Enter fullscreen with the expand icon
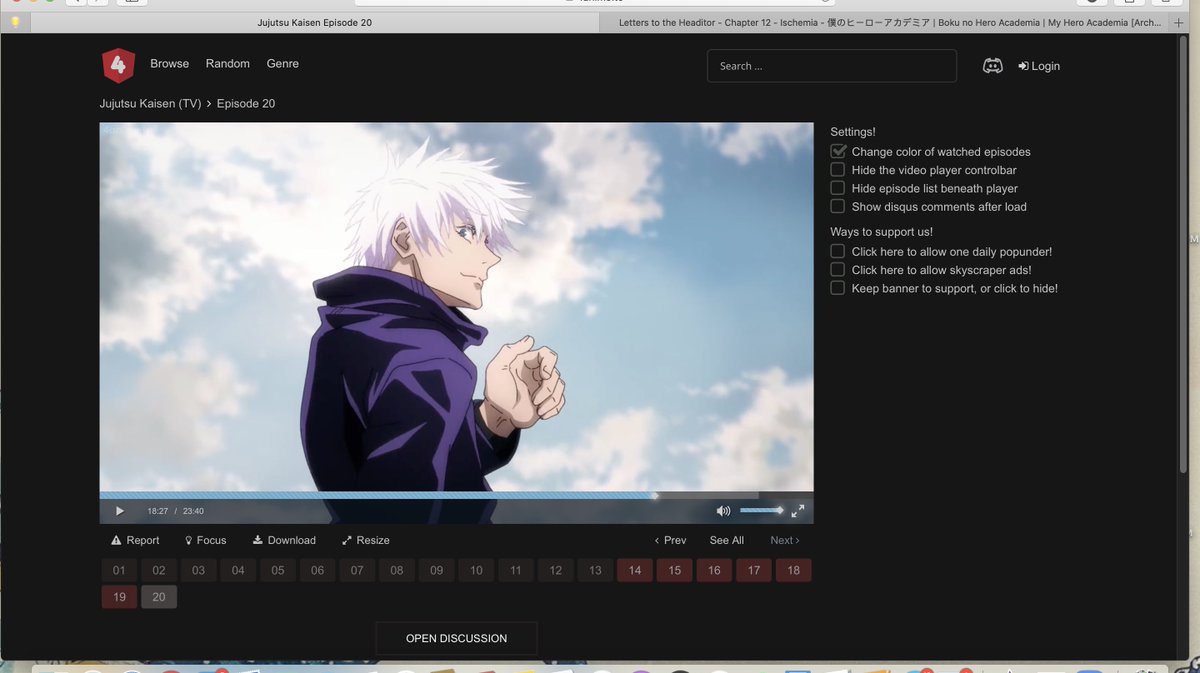The width and height of the screenshot is (1200, 673). tap(798, 511)
